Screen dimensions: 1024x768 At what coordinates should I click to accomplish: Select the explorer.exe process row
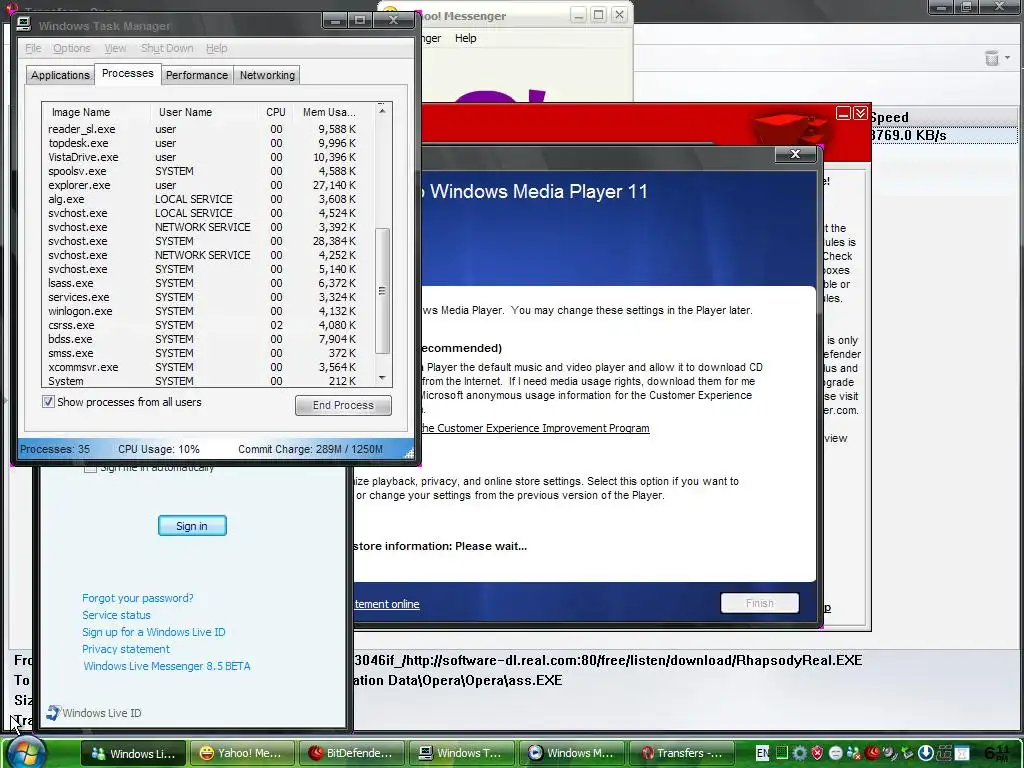[x=208, y=185]
